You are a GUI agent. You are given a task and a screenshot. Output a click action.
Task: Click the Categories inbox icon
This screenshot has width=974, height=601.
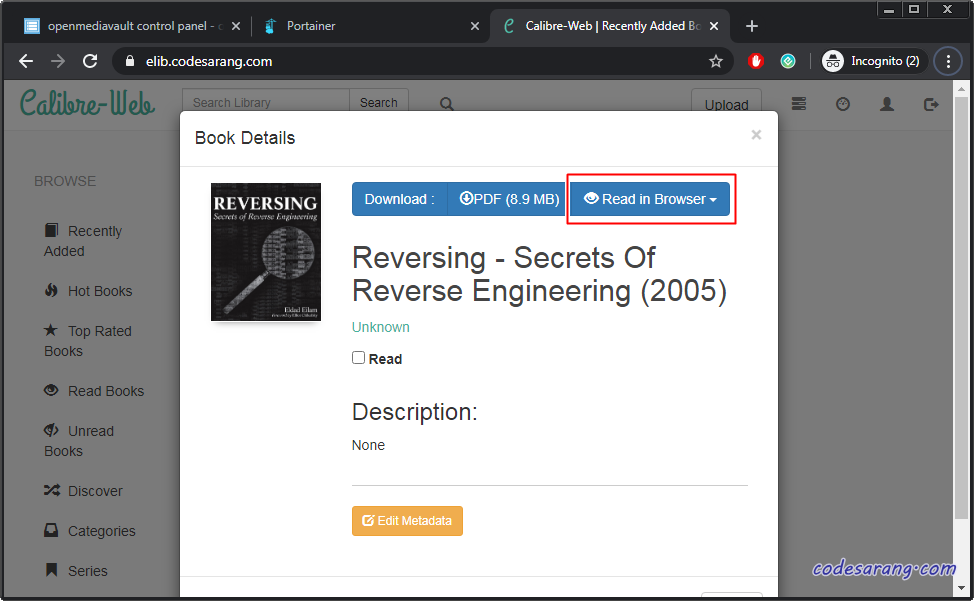coord(52,530)
